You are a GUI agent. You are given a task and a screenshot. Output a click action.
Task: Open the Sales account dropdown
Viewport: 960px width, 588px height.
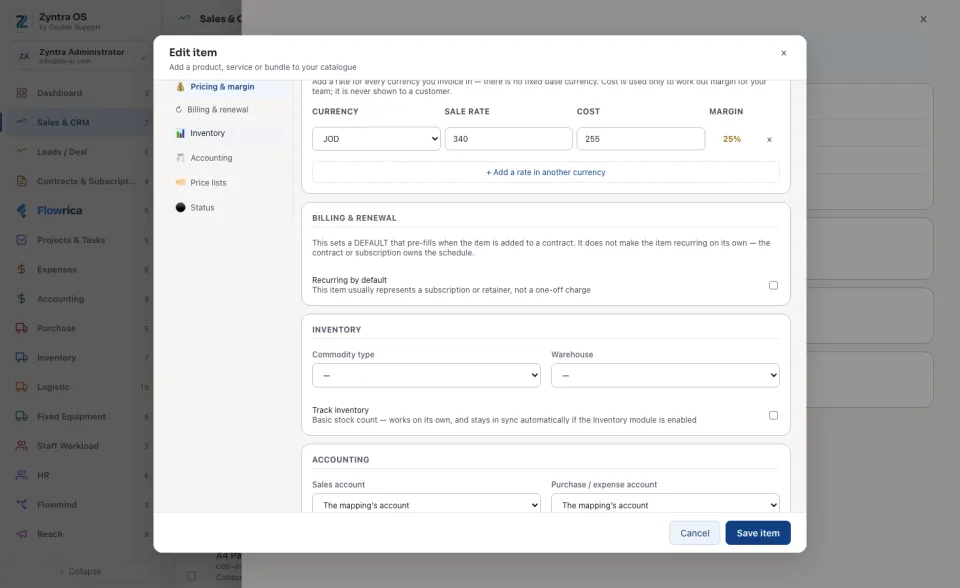tap(426, 504)
